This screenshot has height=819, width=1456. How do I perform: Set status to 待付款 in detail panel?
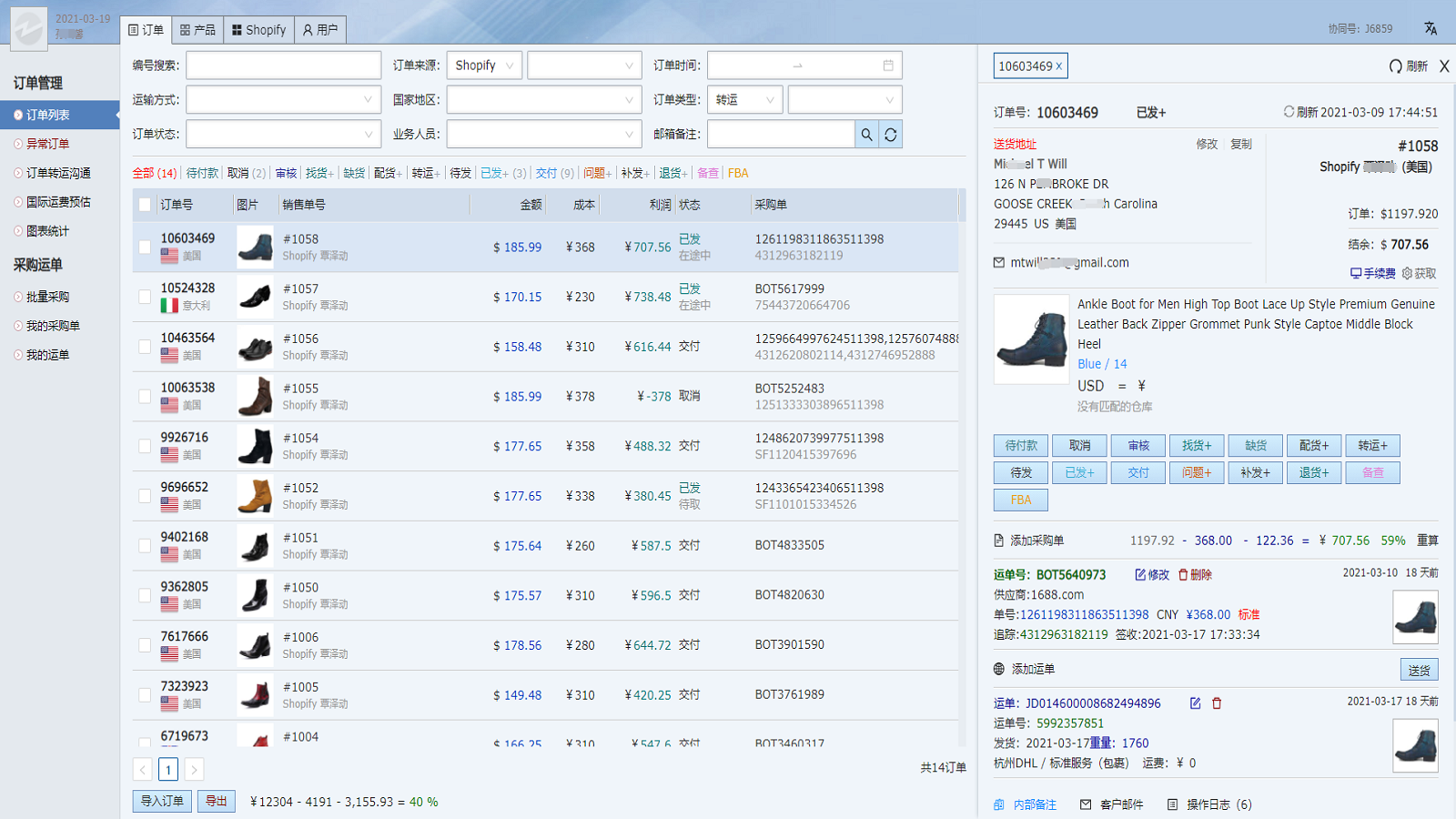[1021, 446]
